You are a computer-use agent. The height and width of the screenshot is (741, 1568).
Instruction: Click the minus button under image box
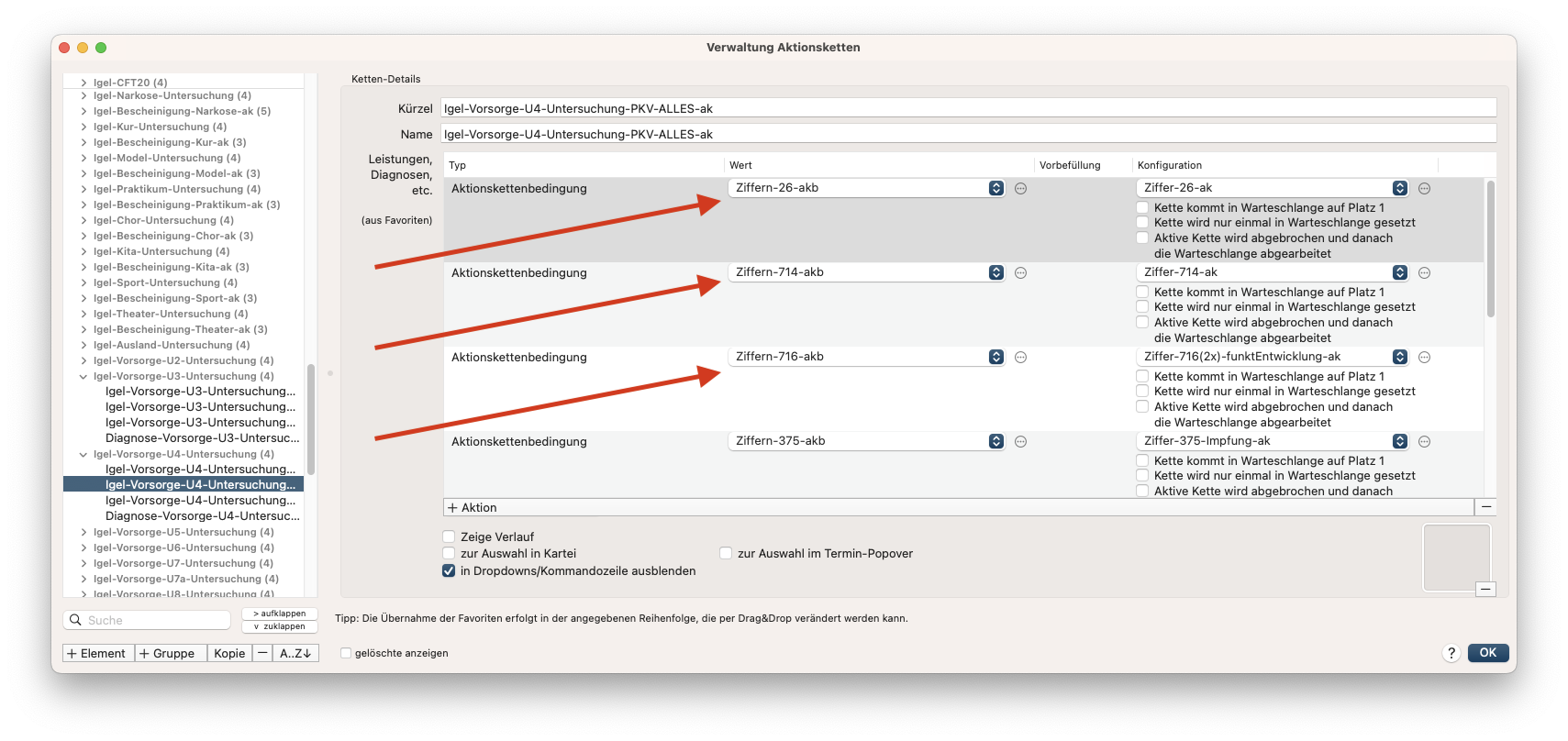tap(1486, 589)
